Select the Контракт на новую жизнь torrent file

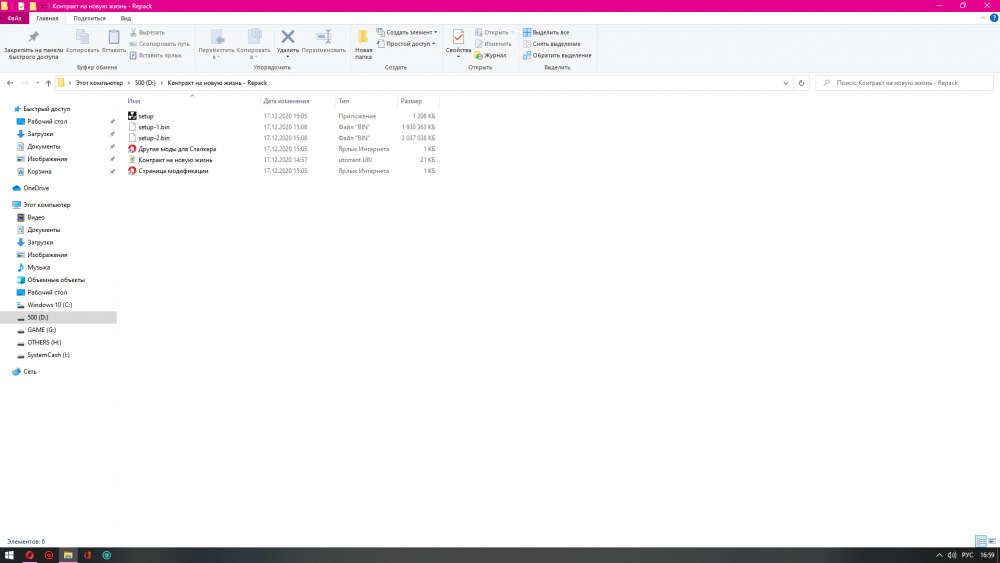175,160
